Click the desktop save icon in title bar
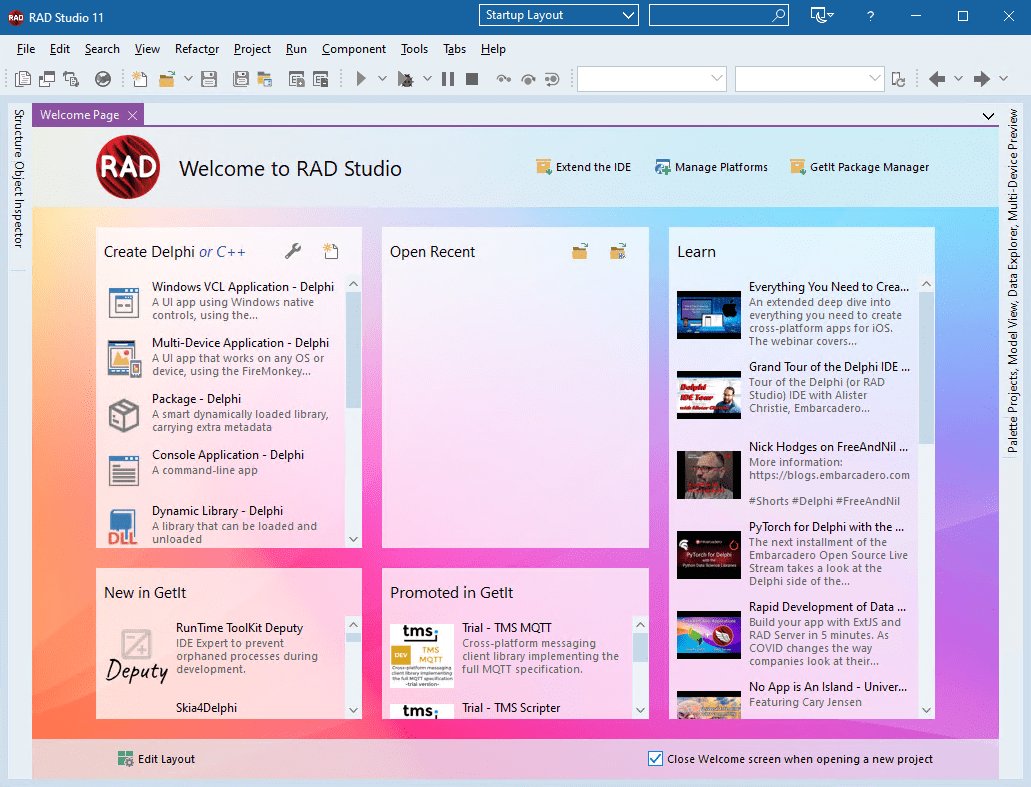 point(822,15)
